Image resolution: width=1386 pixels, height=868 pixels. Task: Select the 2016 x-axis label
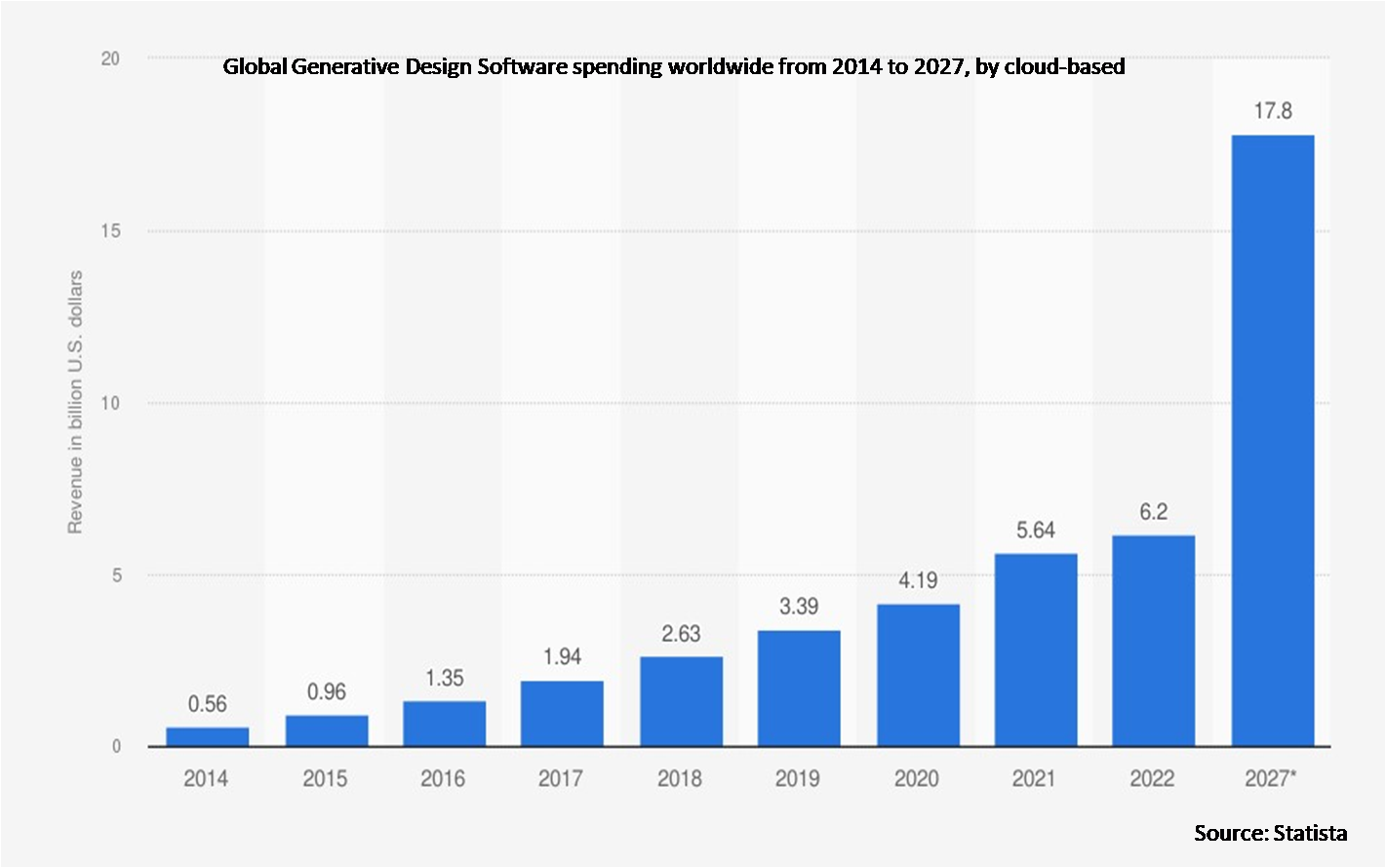(x=443, y=778)
